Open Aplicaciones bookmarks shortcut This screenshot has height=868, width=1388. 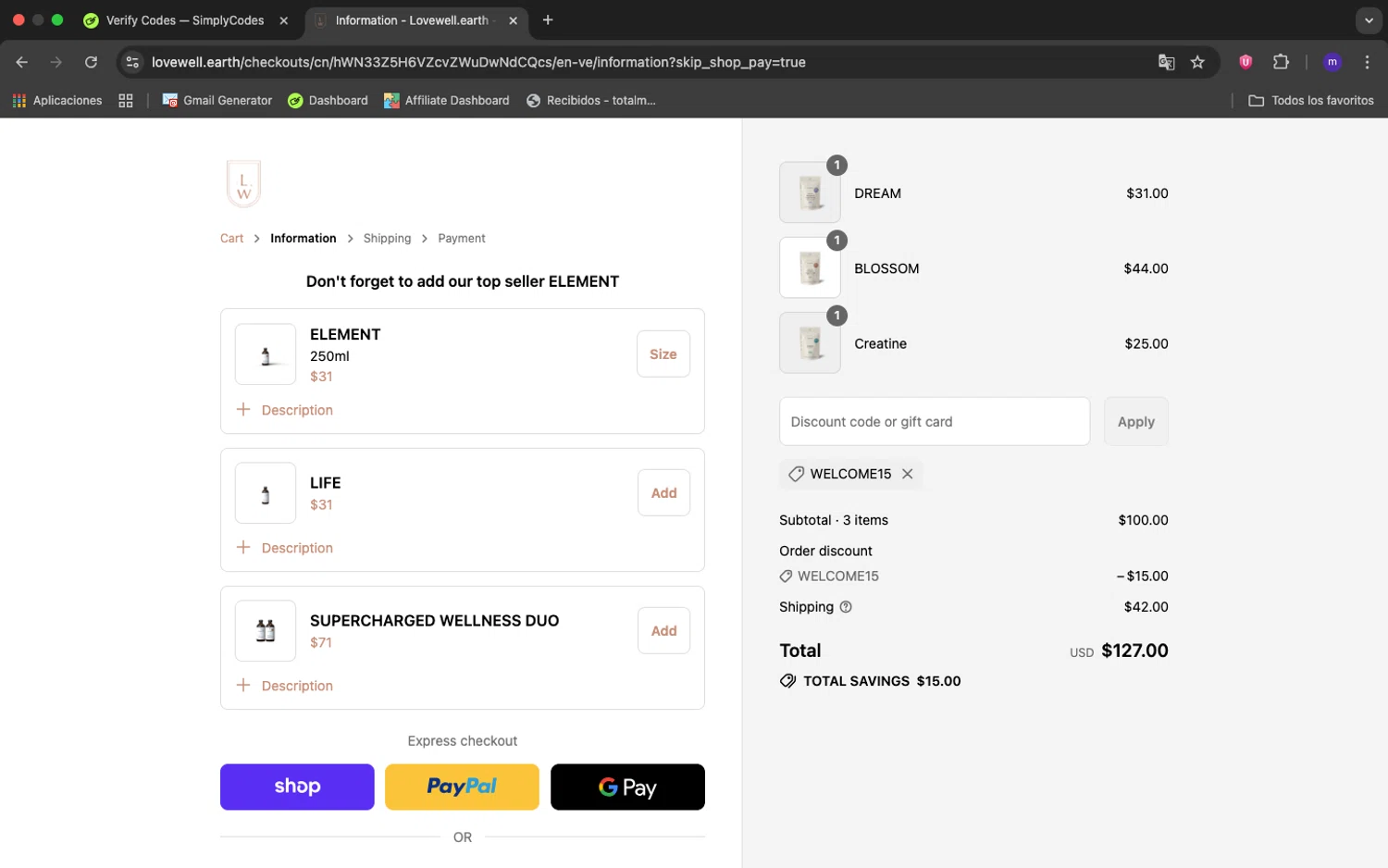coord(57,100)
